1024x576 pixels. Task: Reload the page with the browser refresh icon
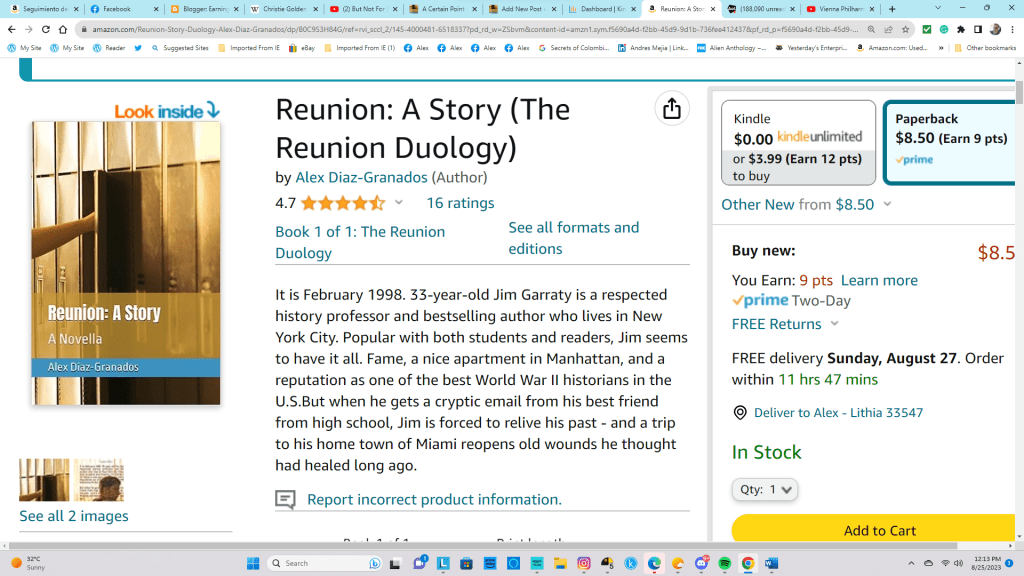click(x=44, y=30)
